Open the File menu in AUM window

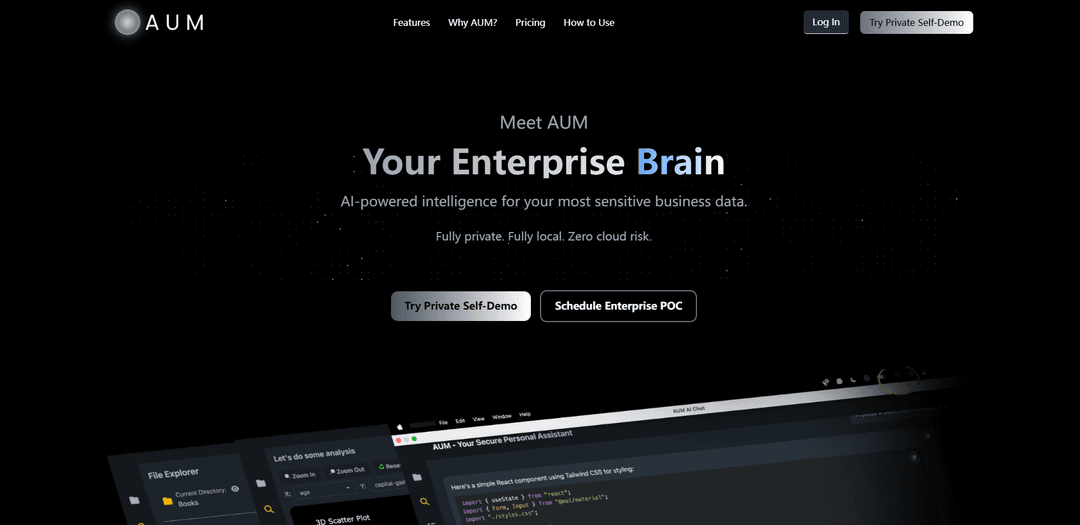click(x=444, y=422)
